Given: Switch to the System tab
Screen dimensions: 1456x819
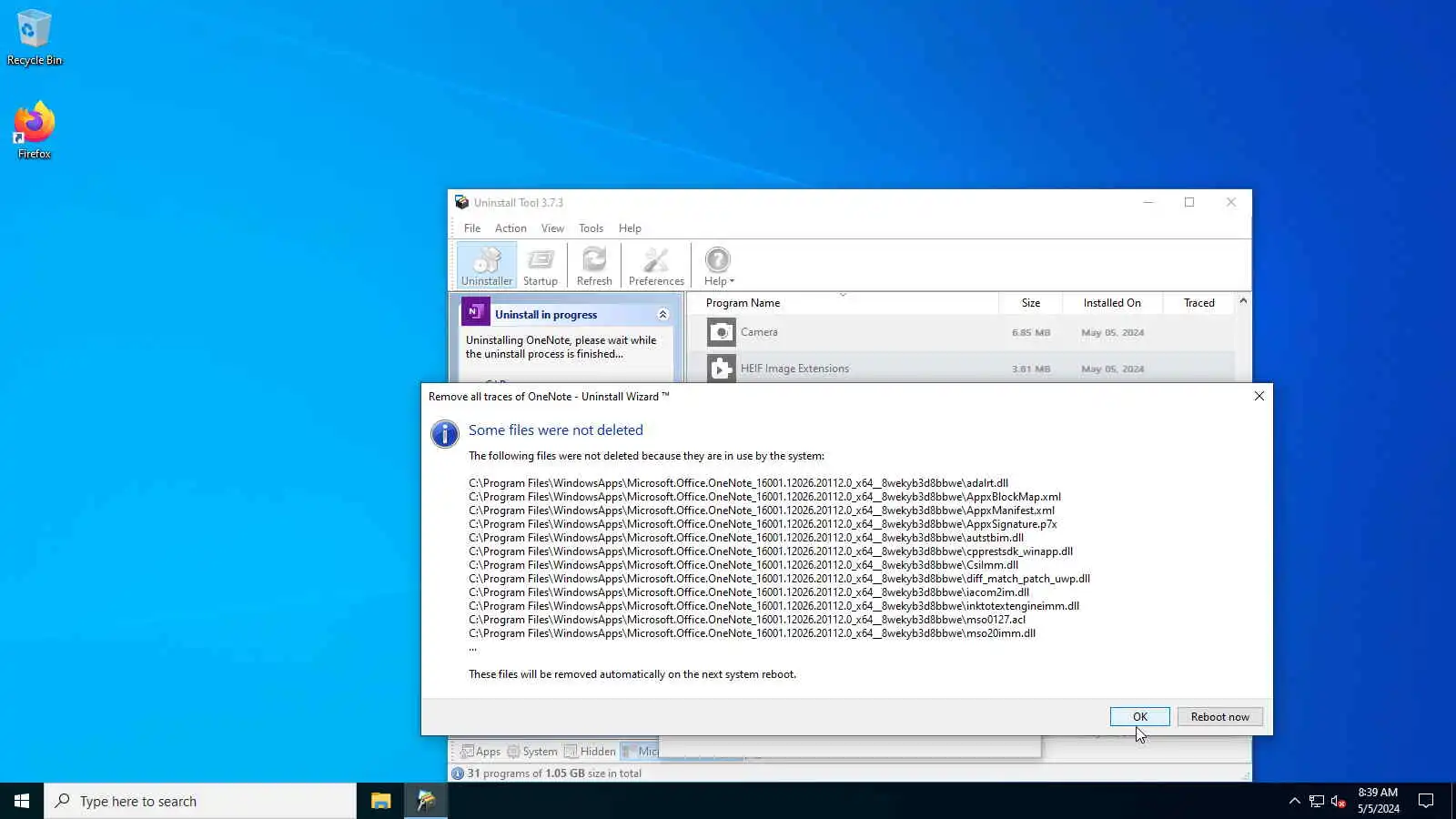Looking at the screenshot, I should pyautogui.click(x=532, y=752).
